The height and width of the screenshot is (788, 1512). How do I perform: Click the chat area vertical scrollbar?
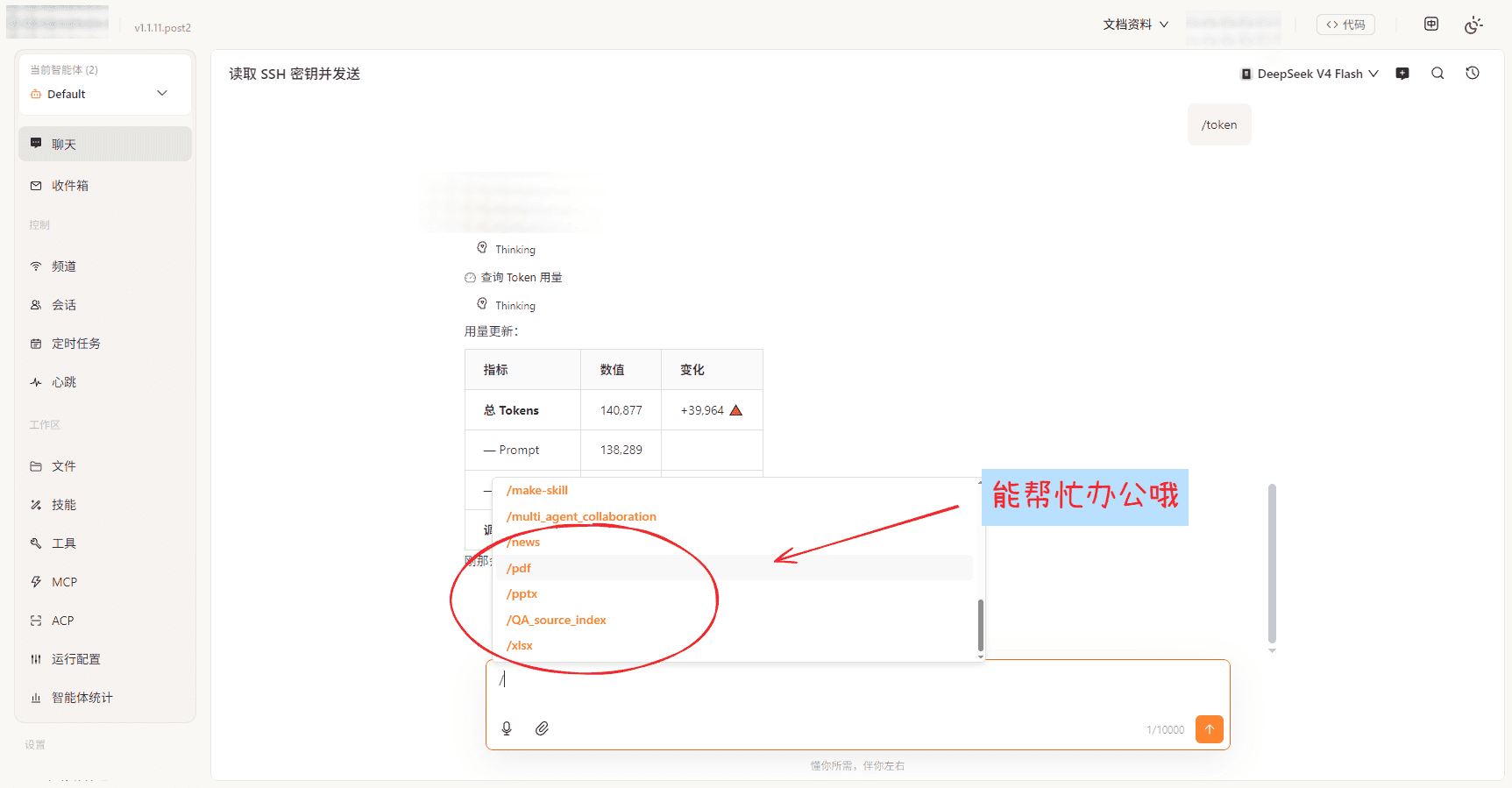click(1272, 564)
